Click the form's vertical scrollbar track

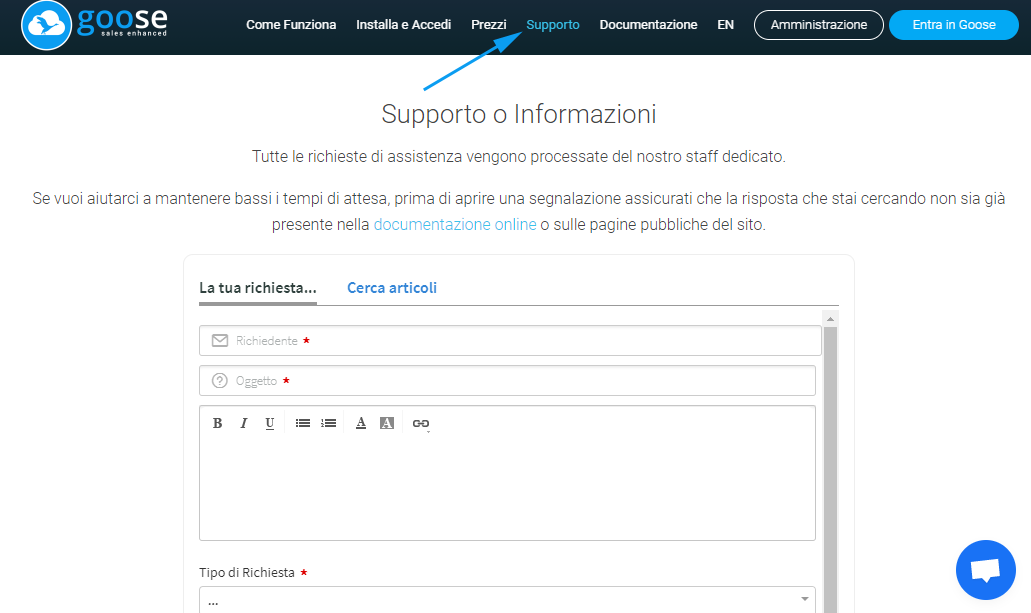830,470
